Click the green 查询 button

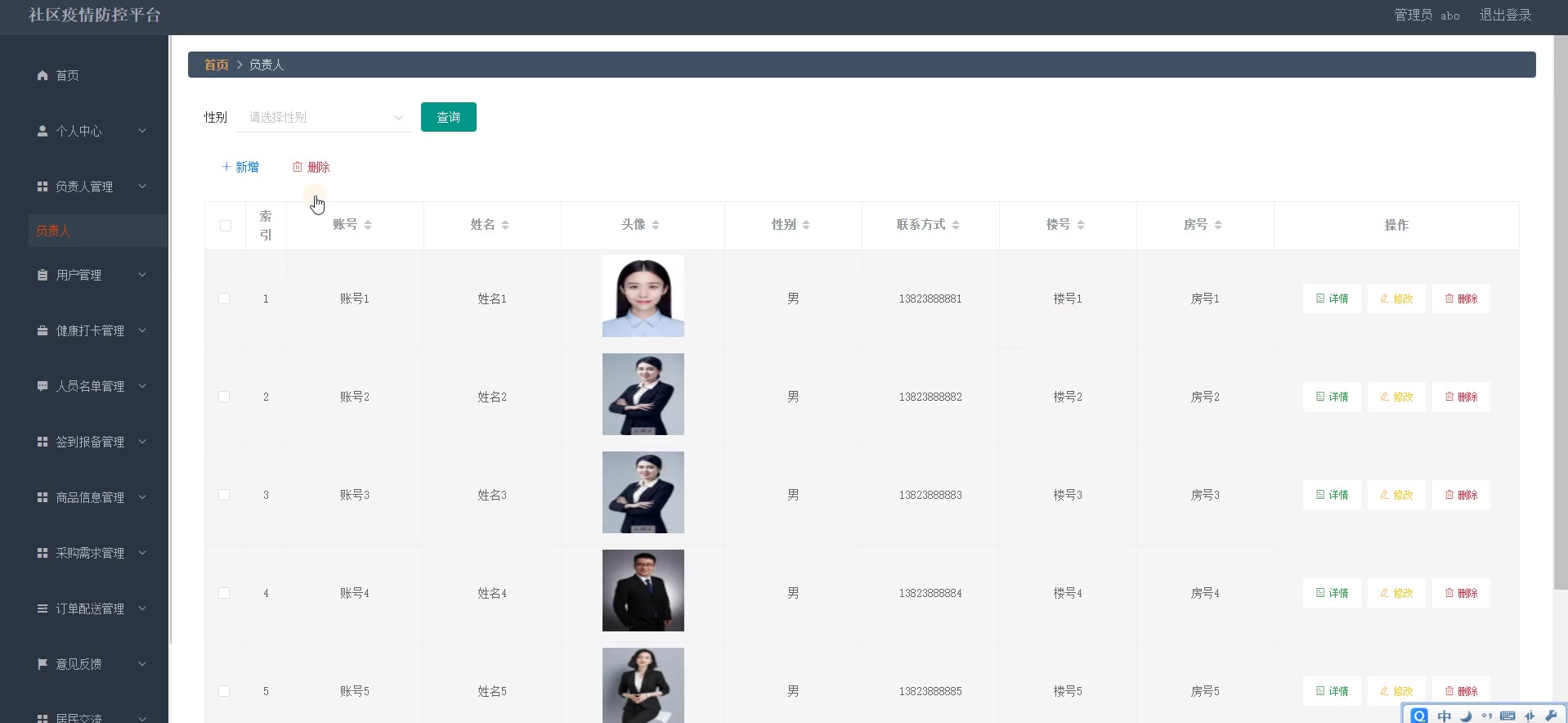[x=449, y=117]
